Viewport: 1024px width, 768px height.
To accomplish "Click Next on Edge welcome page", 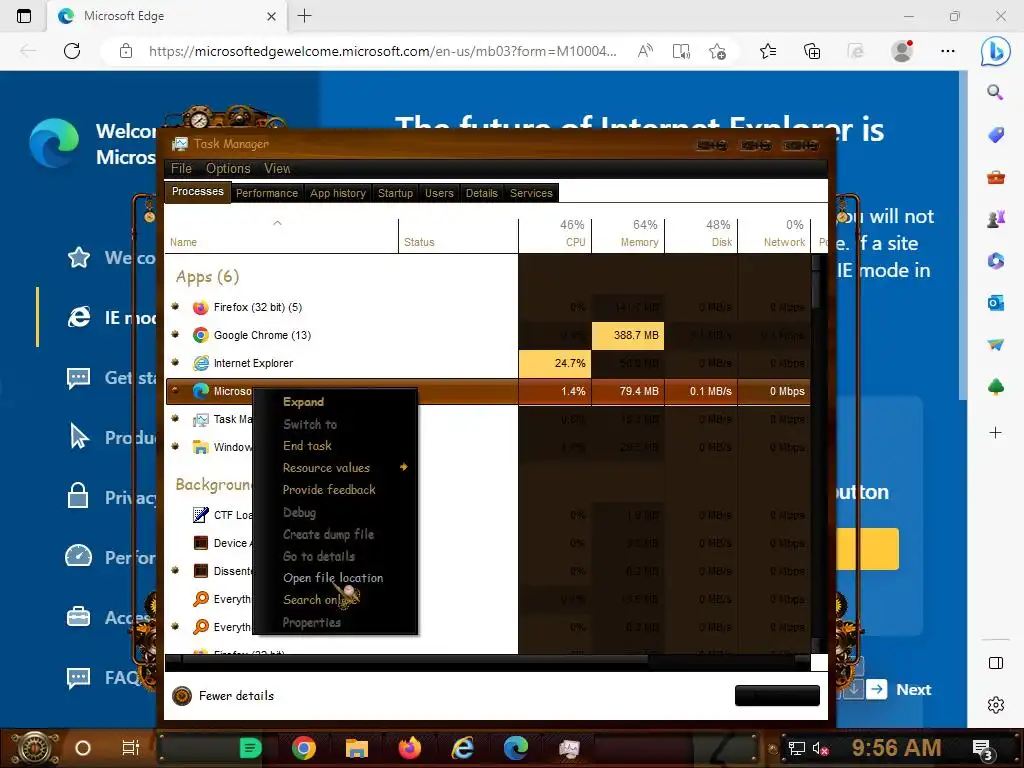I will pyautogui.click(x=913, y=690).
